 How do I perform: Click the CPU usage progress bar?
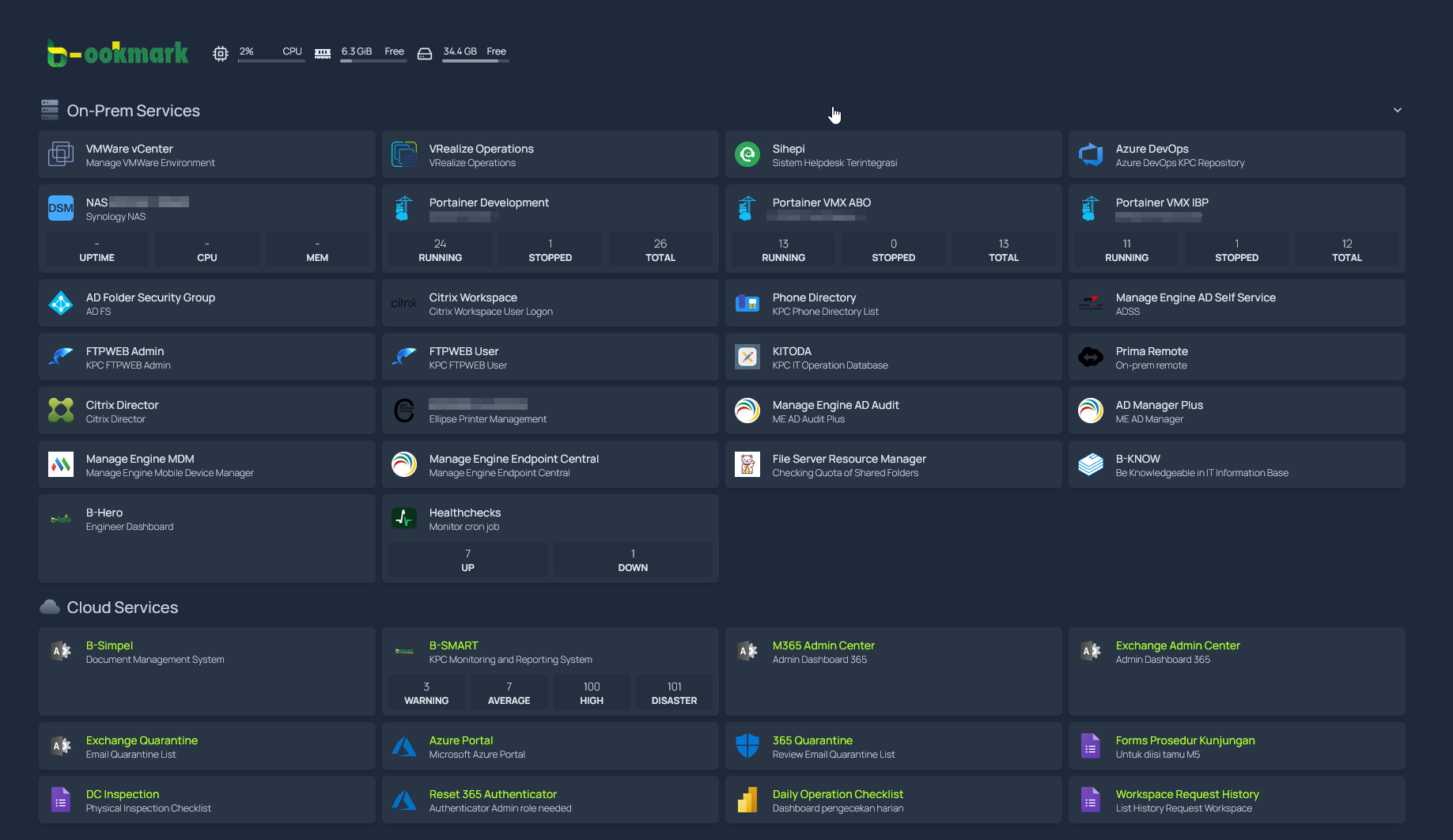pos(271,62)
